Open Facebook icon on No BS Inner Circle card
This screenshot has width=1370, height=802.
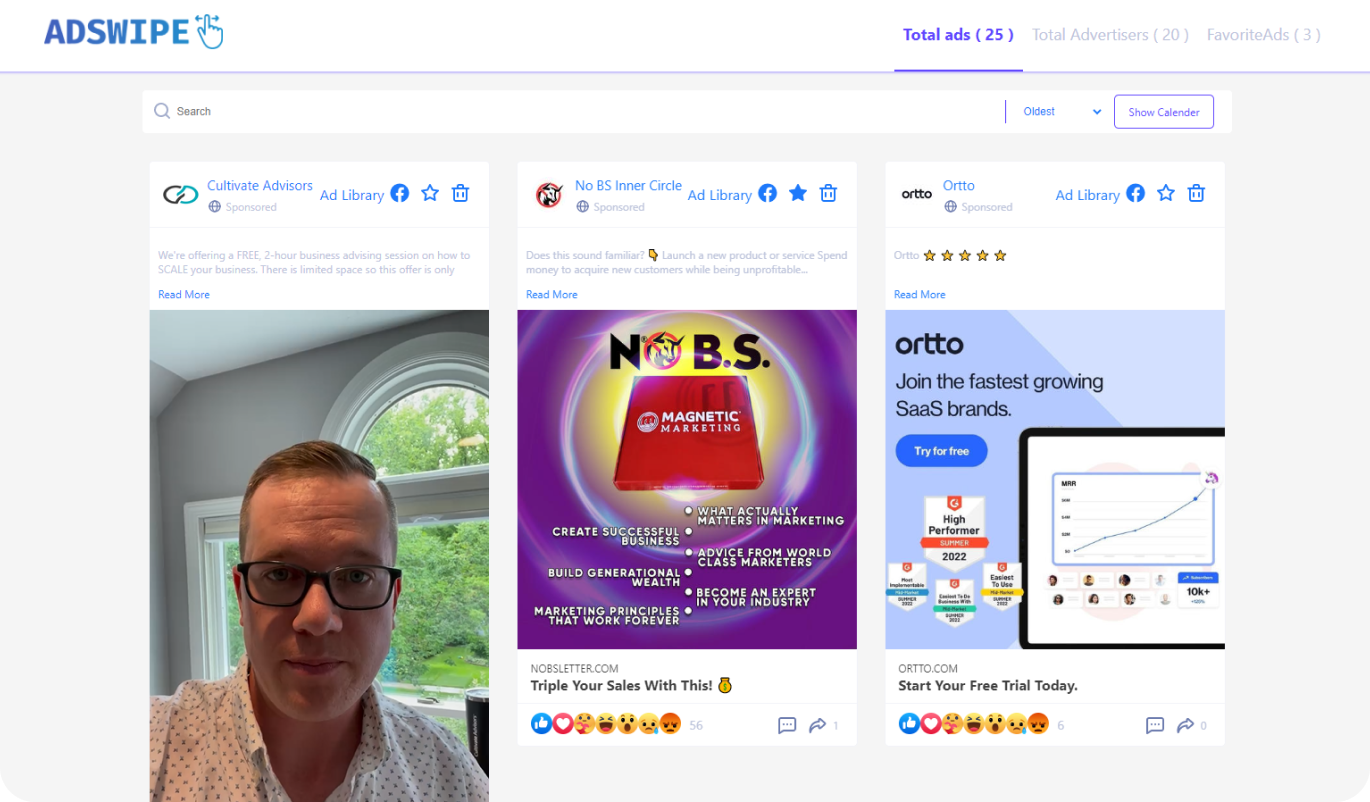point(768,193)
